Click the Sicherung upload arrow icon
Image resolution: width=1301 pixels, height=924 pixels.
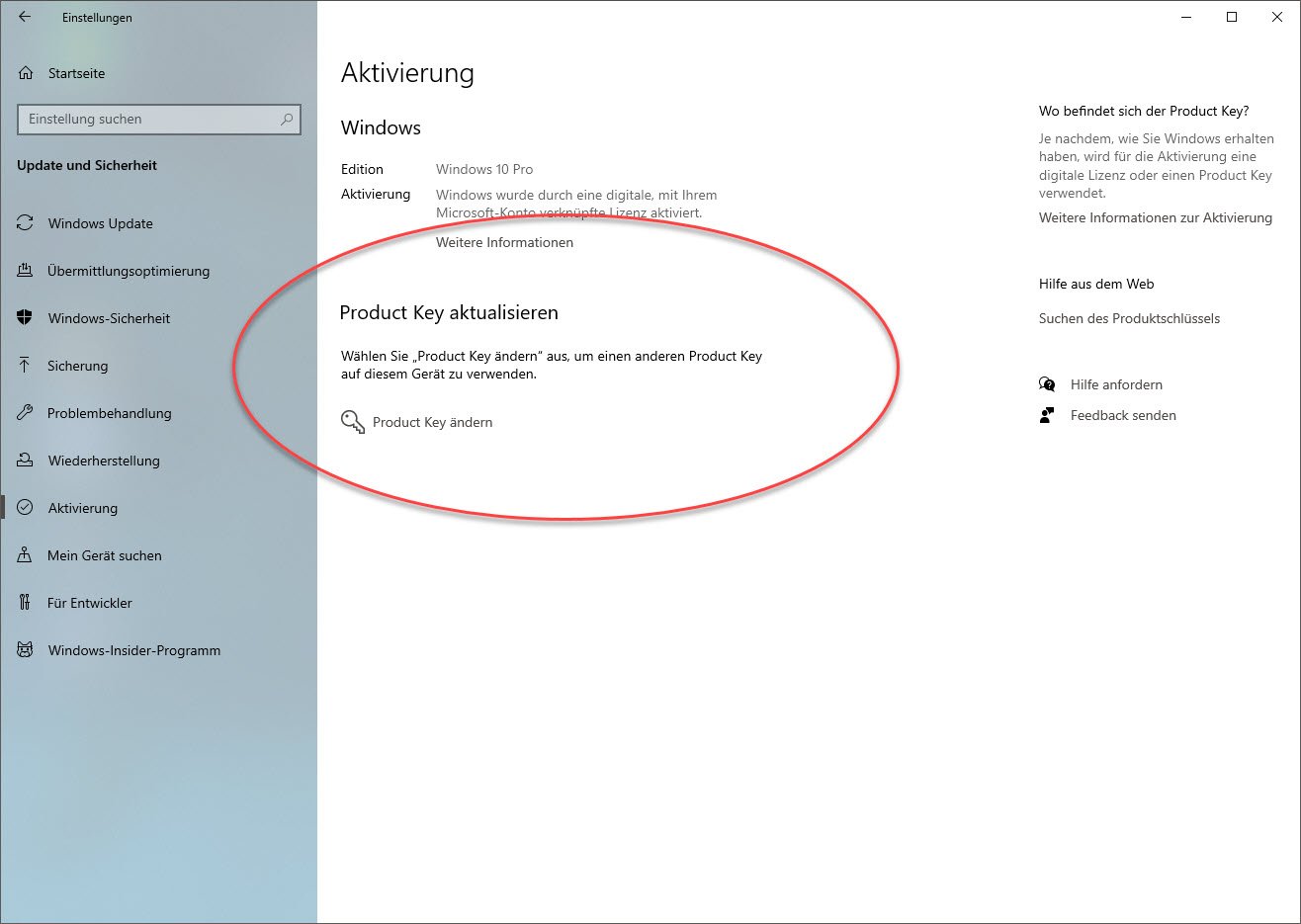click(x=25, y=366)
